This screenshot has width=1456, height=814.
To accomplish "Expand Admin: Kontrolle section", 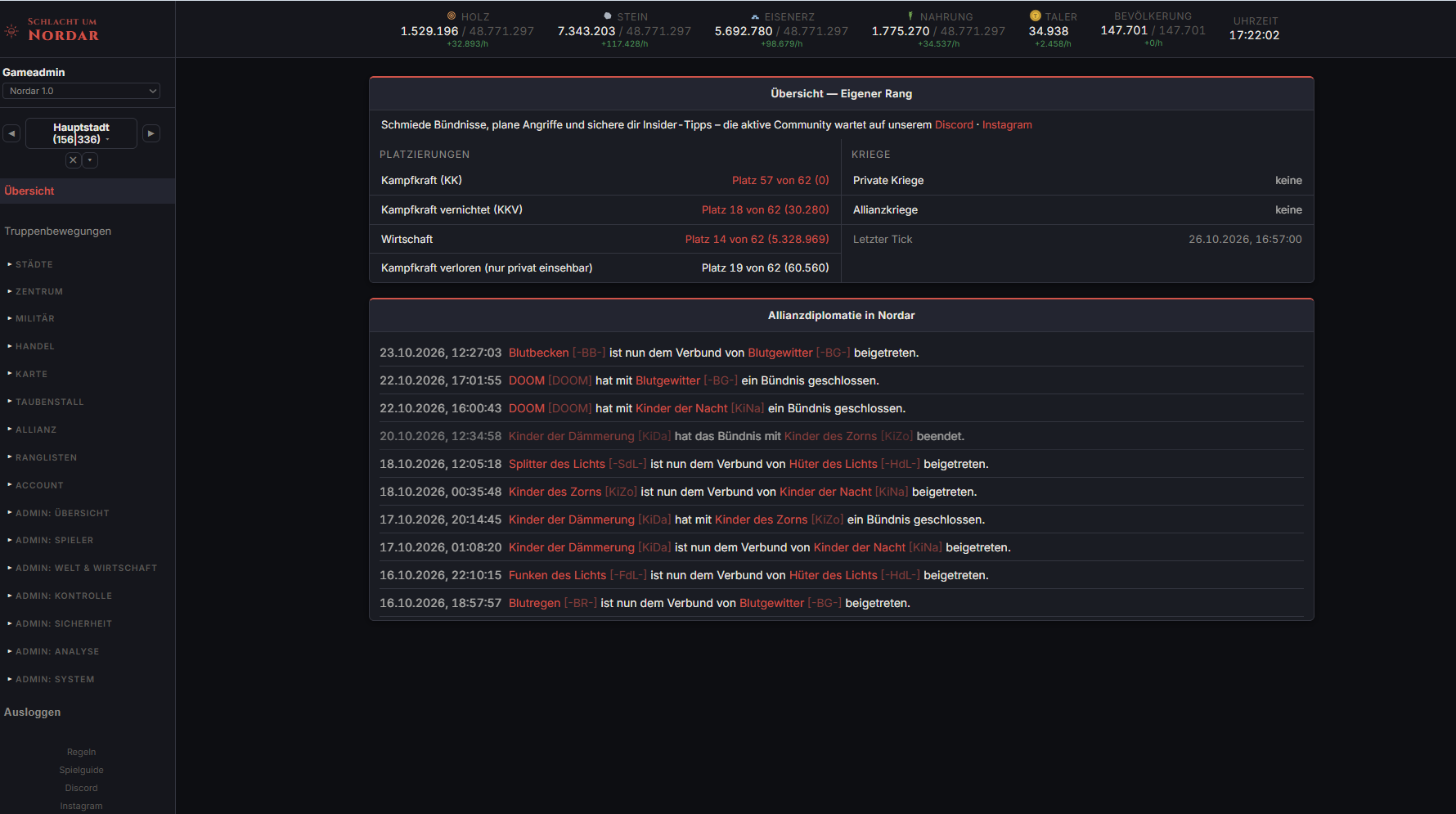I will pyautogui.click(x=60, y=596).
